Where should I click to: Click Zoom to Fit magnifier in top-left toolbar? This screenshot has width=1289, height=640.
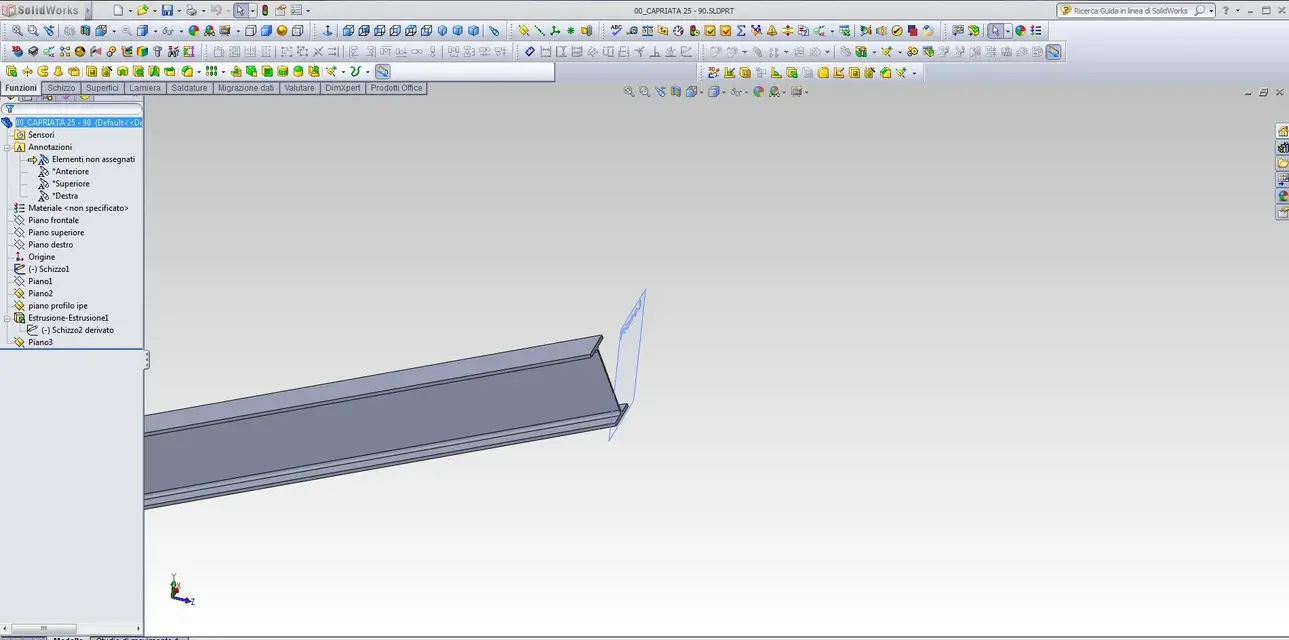(17, 30)
